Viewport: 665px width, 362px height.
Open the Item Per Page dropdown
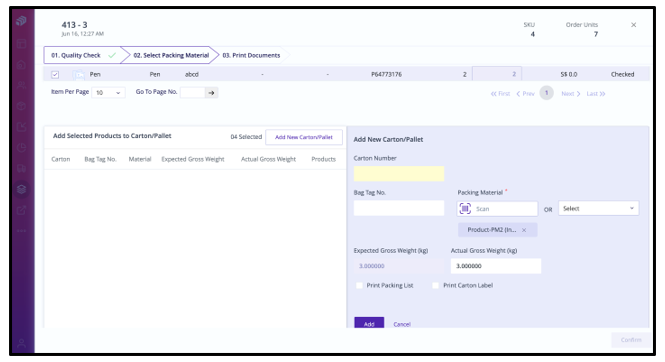click(108, 92)
